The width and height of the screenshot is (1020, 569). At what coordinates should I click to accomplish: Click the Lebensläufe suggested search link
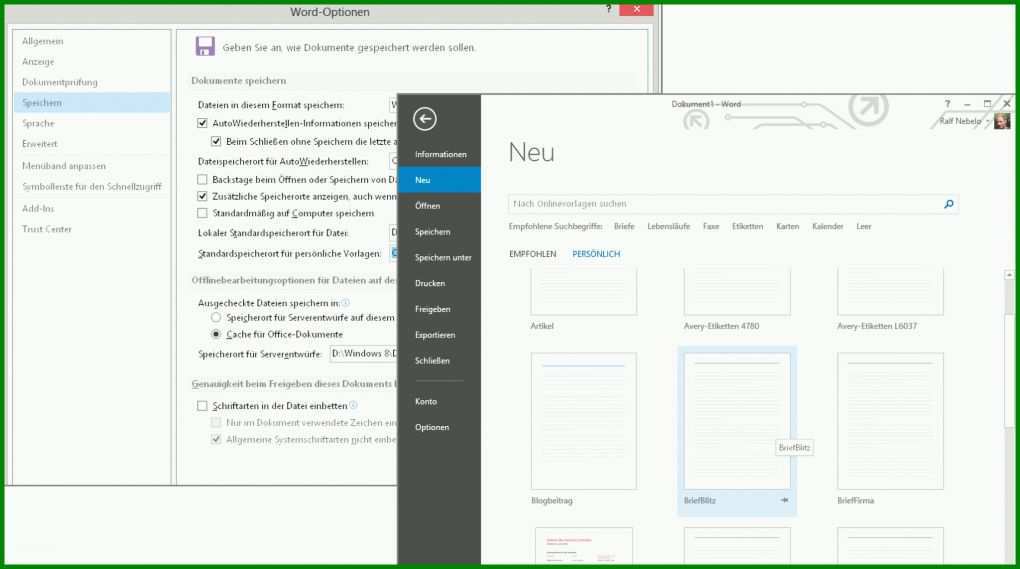tap(668, 226)
